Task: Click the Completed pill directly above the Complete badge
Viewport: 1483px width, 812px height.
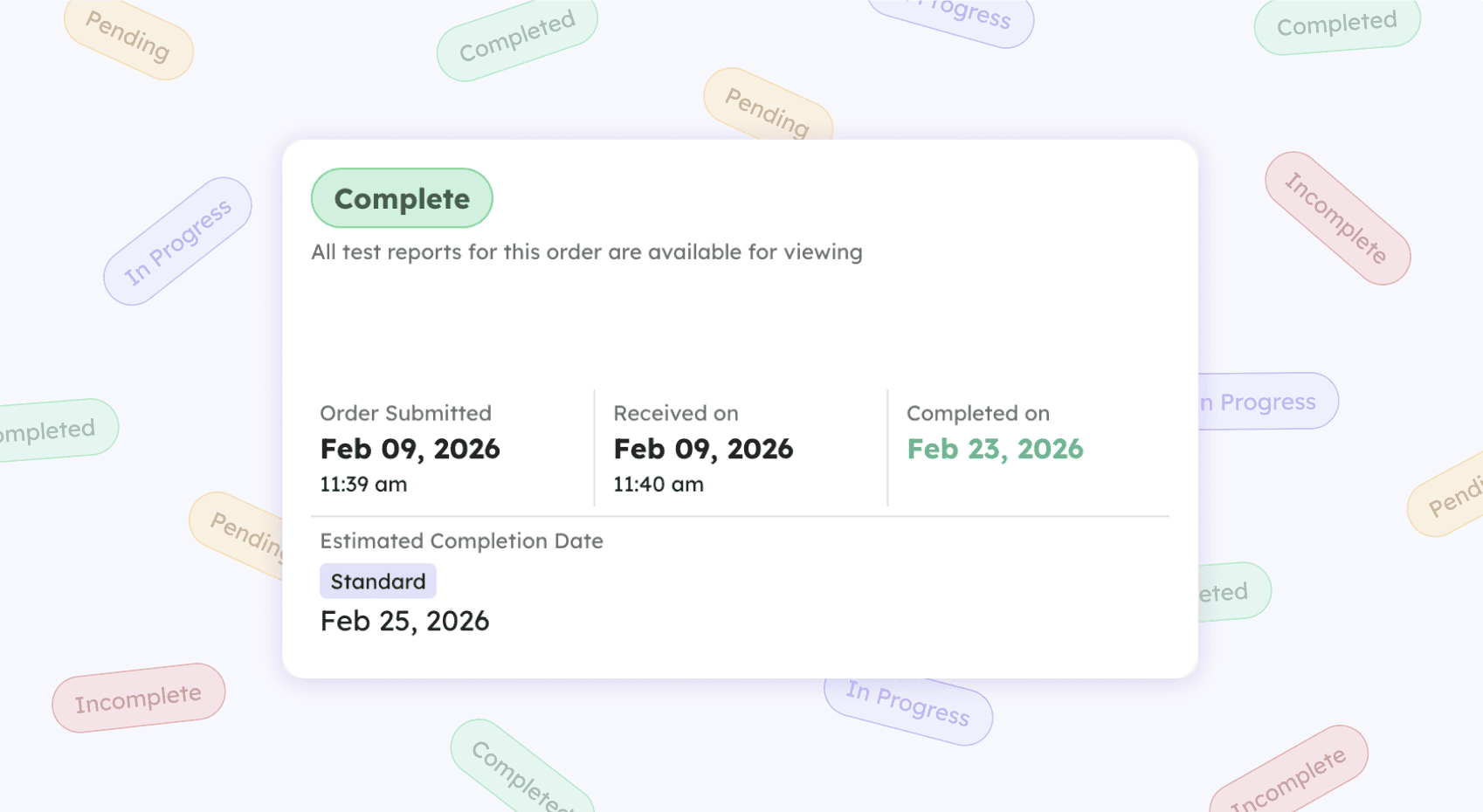Action: click(x=516, y=38)
